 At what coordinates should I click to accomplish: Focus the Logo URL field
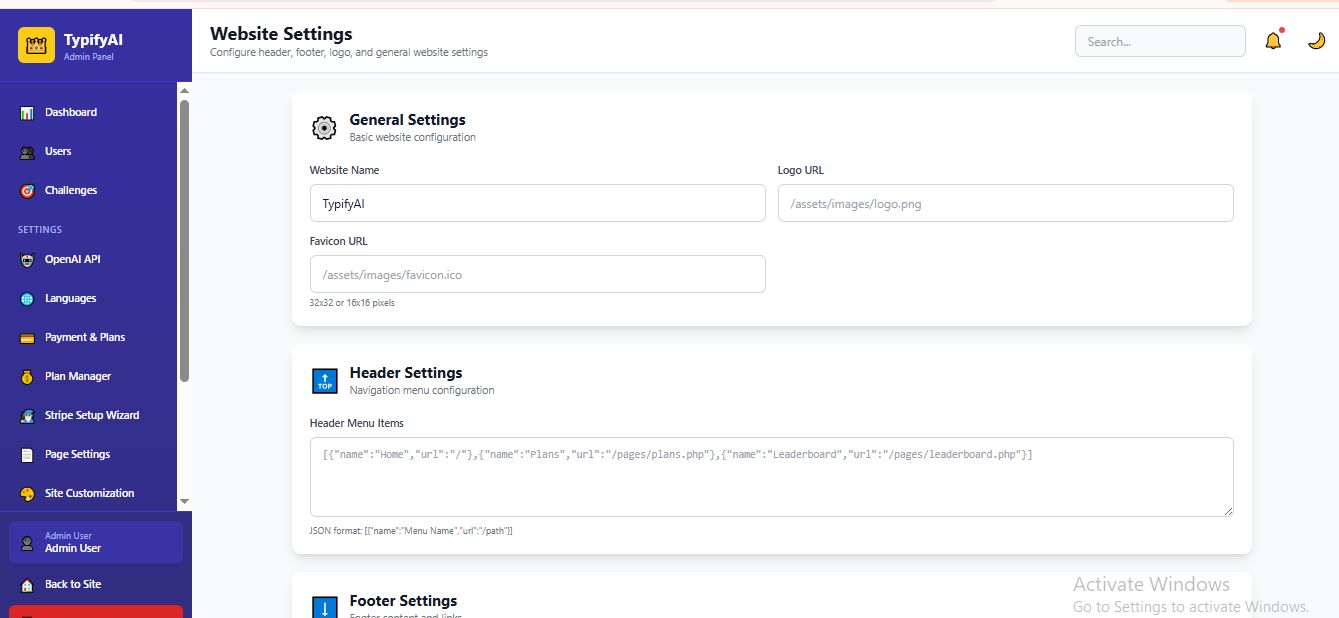1005,203
